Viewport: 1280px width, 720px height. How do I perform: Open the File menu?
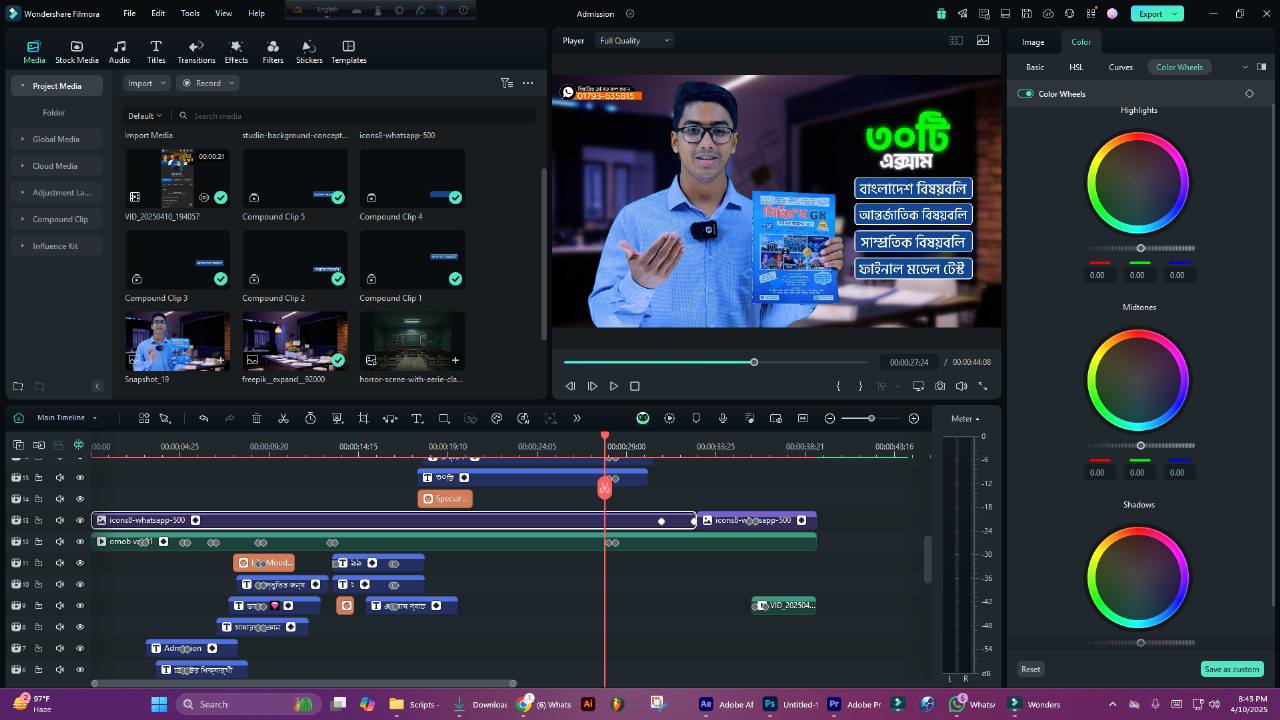pyautogui.click(x=129, y=13)
